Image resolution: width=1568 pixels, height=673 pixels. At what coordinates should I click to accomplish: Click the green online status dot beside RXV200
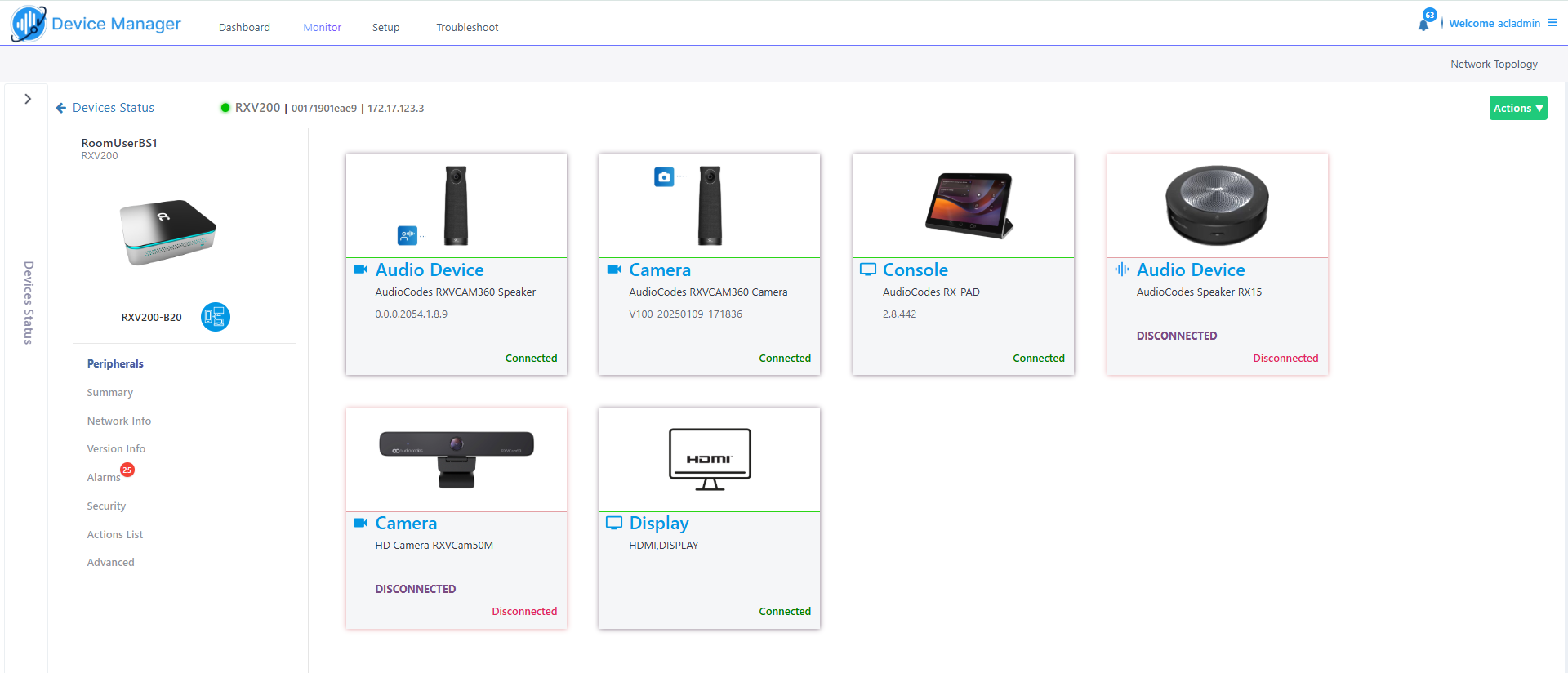[225, 107]
